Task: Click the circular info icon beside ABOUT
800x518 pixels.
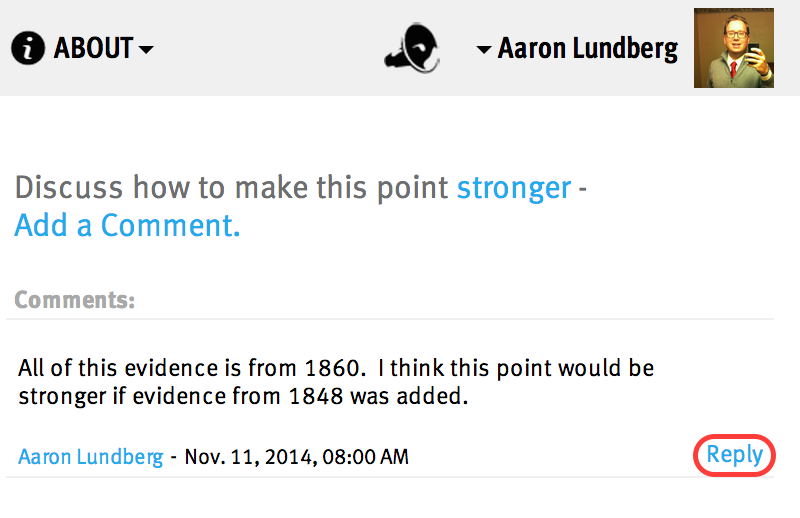Action: (x=28, y=48)
